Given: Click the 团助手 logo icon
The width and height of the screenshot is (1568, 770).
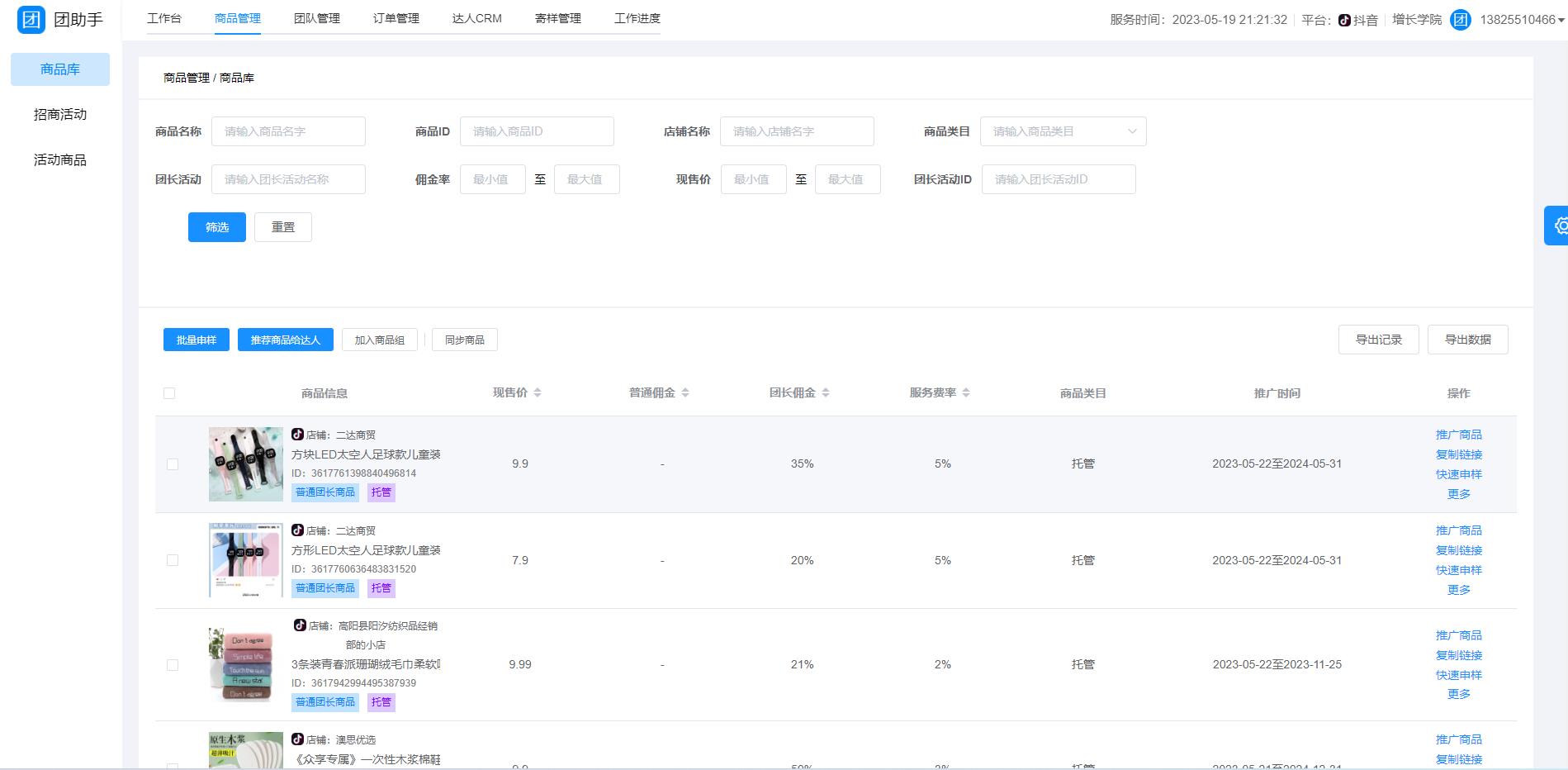Looking at the screenshot, I should pos(31,20).
